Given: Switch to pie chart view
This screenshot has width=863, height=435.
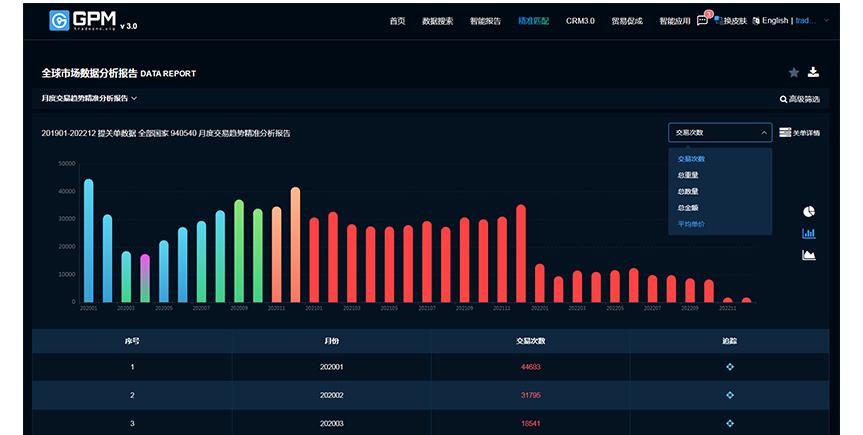Looking at the screenshot, I should click(x=809, y=211).
